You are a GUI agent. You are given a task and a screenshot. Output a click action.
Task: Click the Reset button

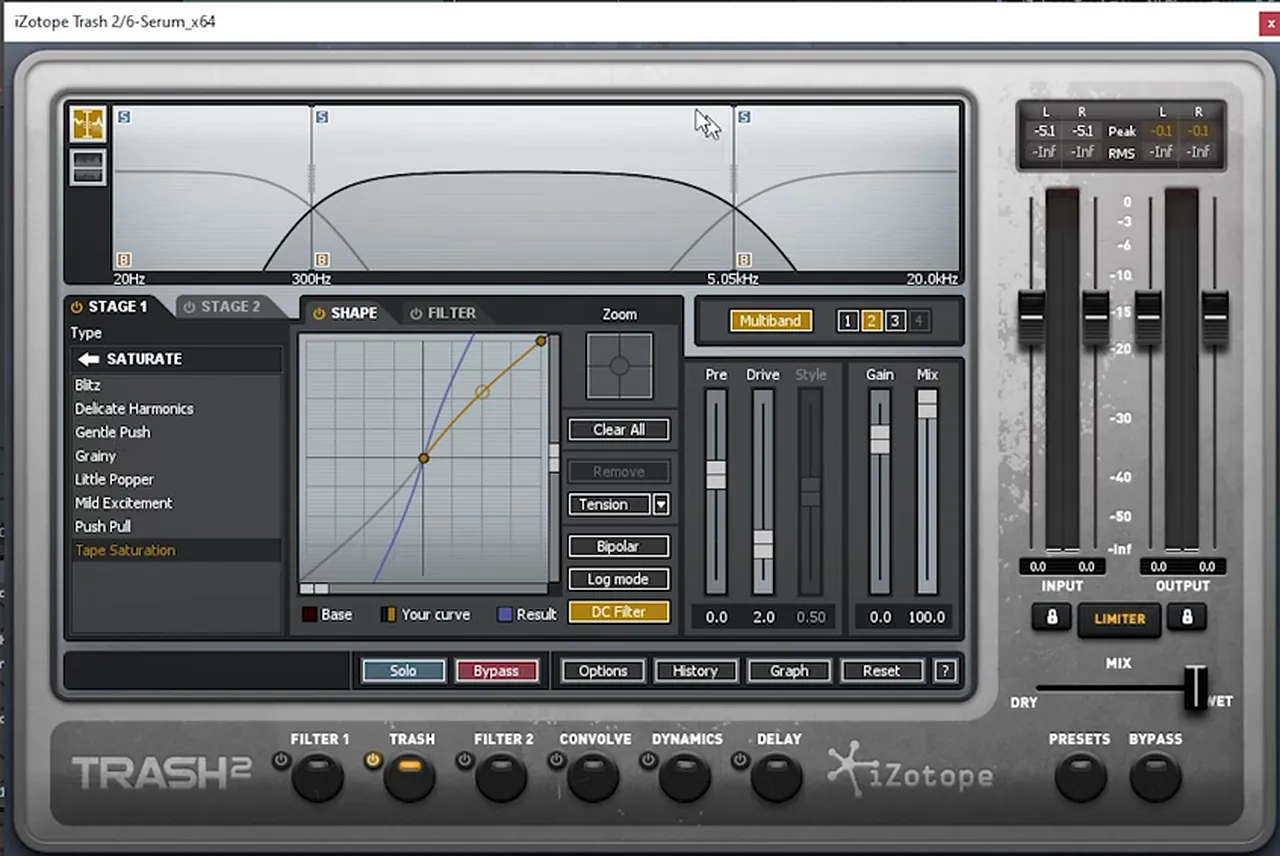pyautogui.click(x=882, y=671)
